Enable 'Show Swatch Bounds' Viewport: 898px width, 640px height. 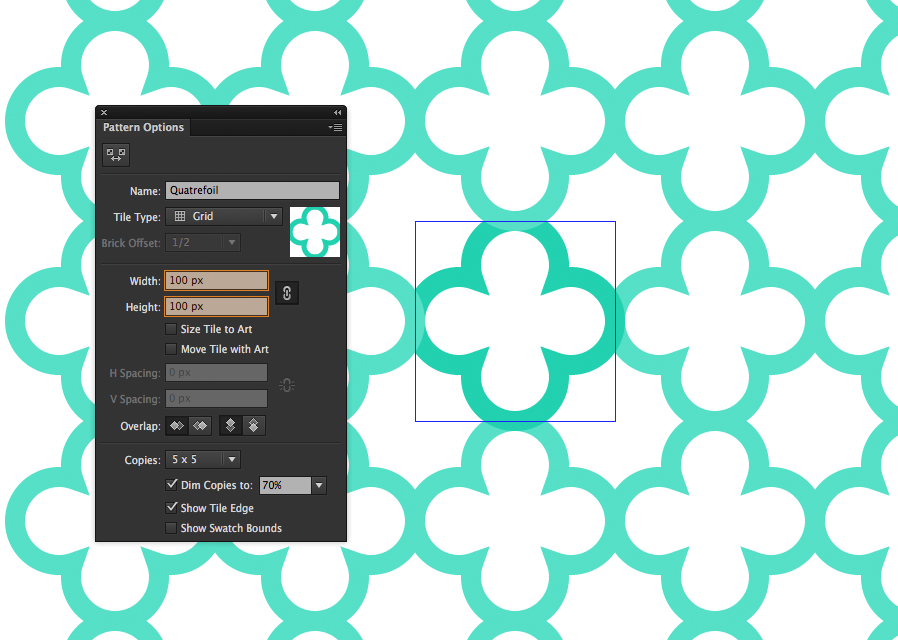coord(171,528)
